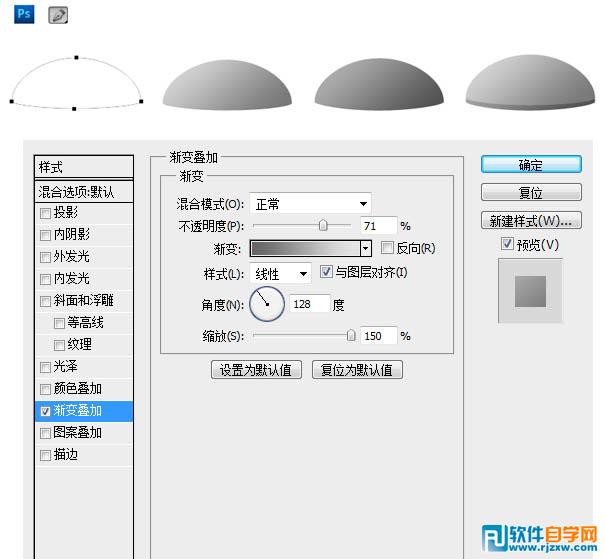This screenshot has height=559, width=605.
Task: Click 设置为默认值 make default button
Action: (256, 370)
